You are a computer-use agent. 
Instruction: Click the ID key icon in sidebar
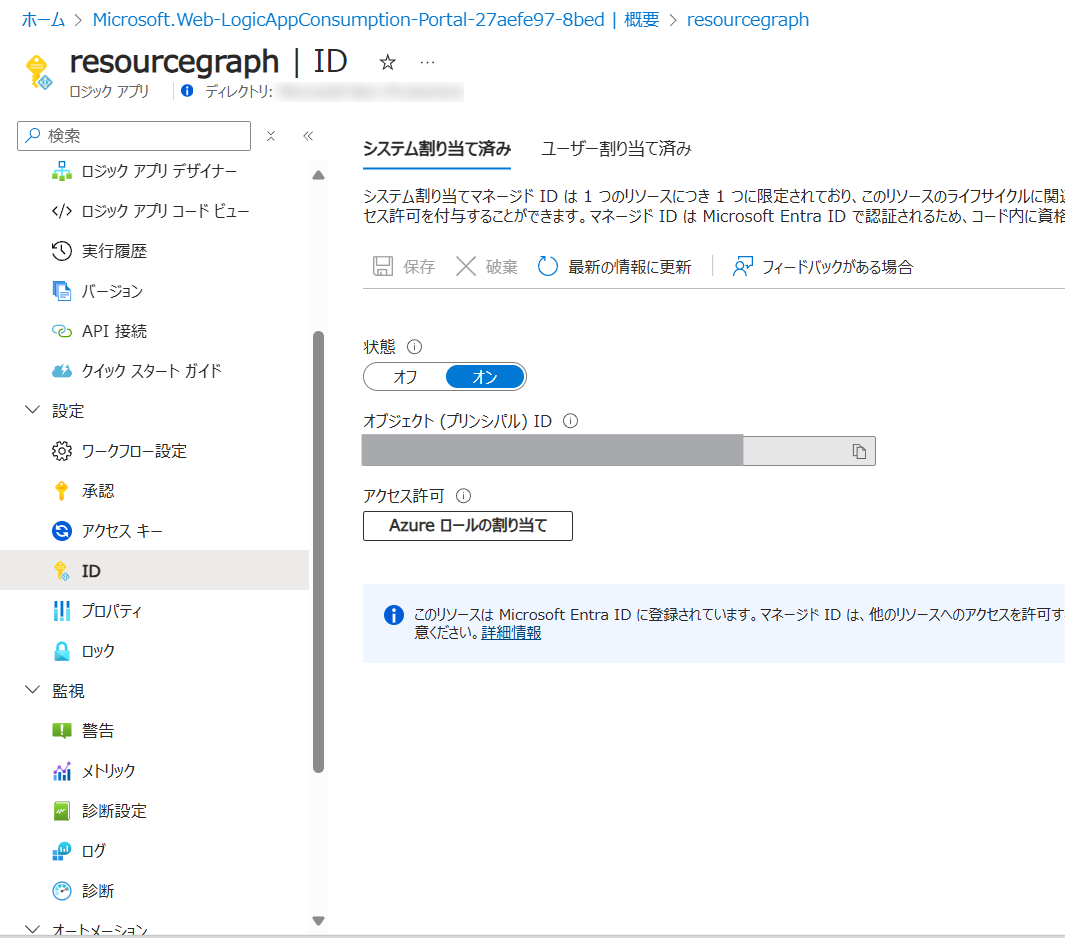[x=62, y=571]
